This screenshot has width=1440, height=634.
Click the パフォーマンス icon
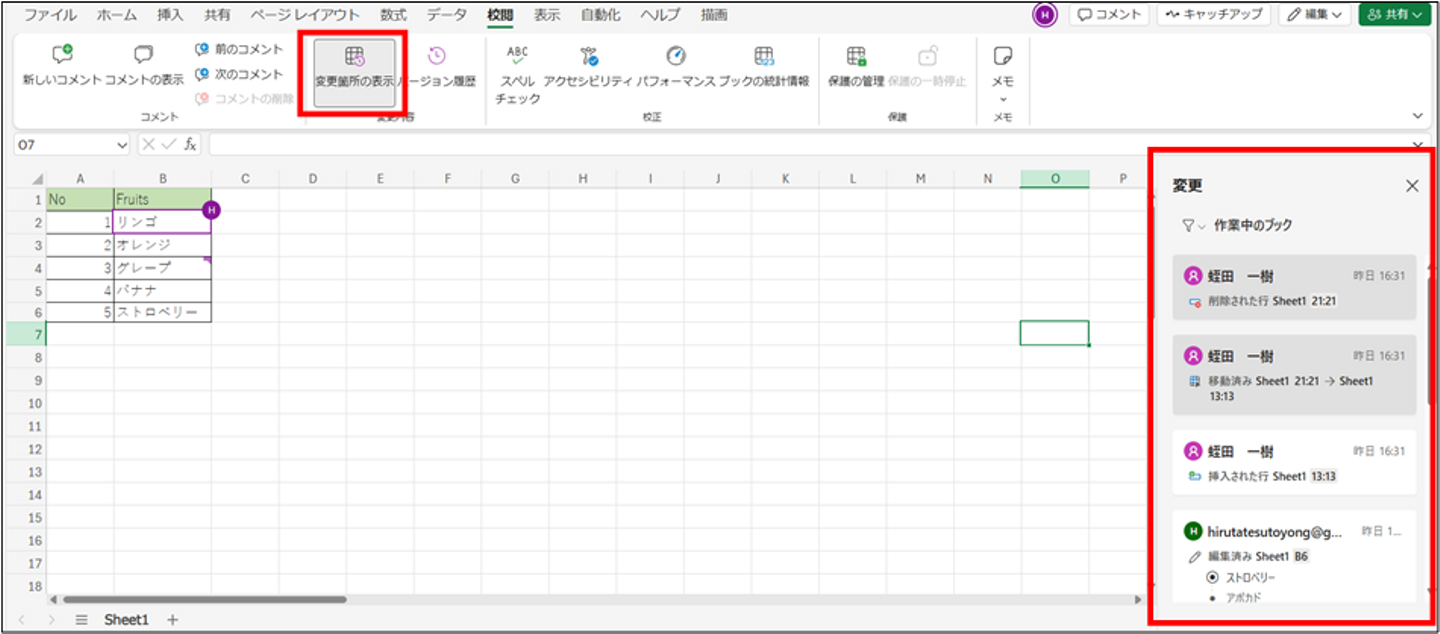(676, 66)
